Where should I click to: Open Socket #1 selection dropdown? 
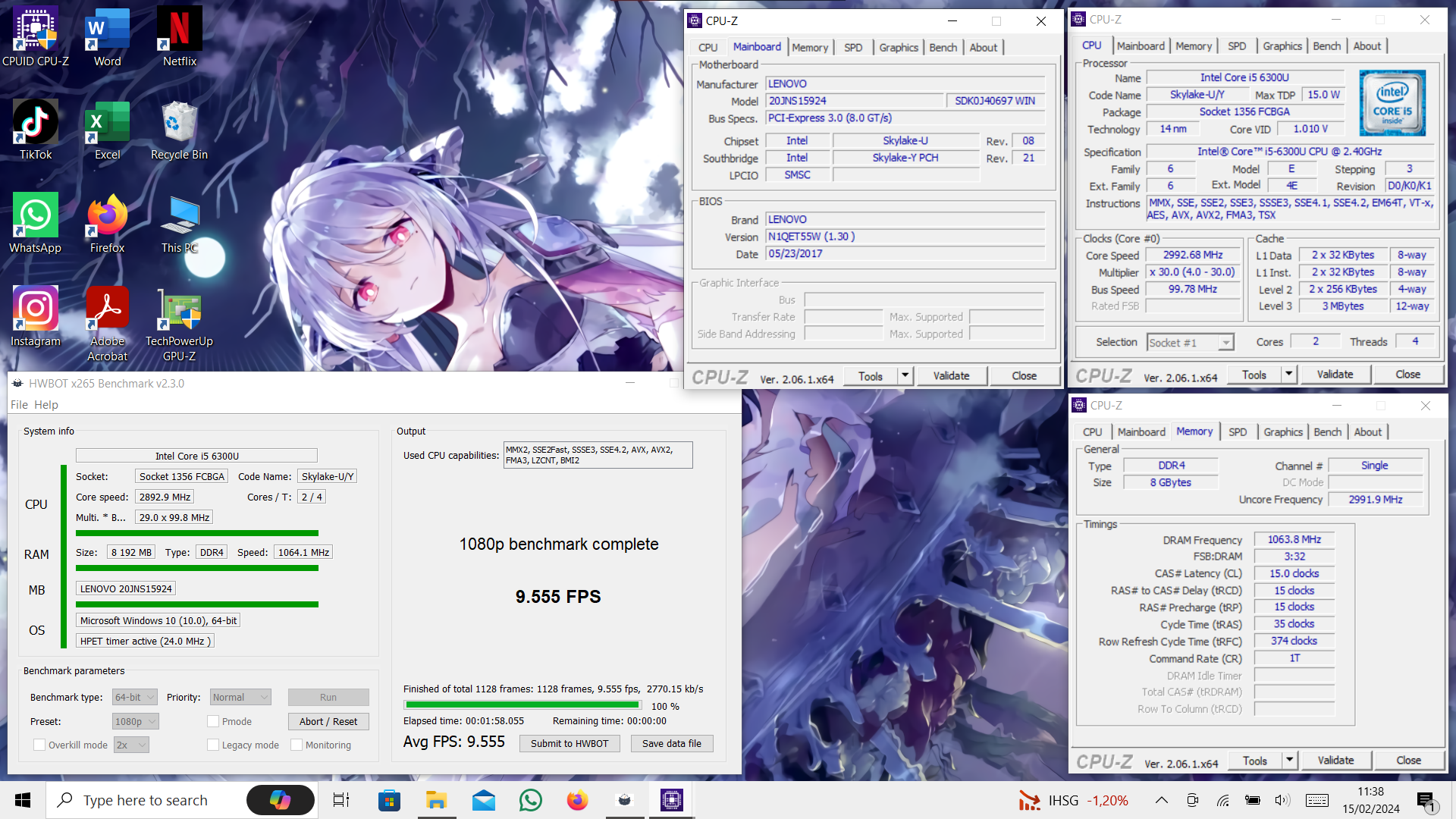pos(1191,343)
